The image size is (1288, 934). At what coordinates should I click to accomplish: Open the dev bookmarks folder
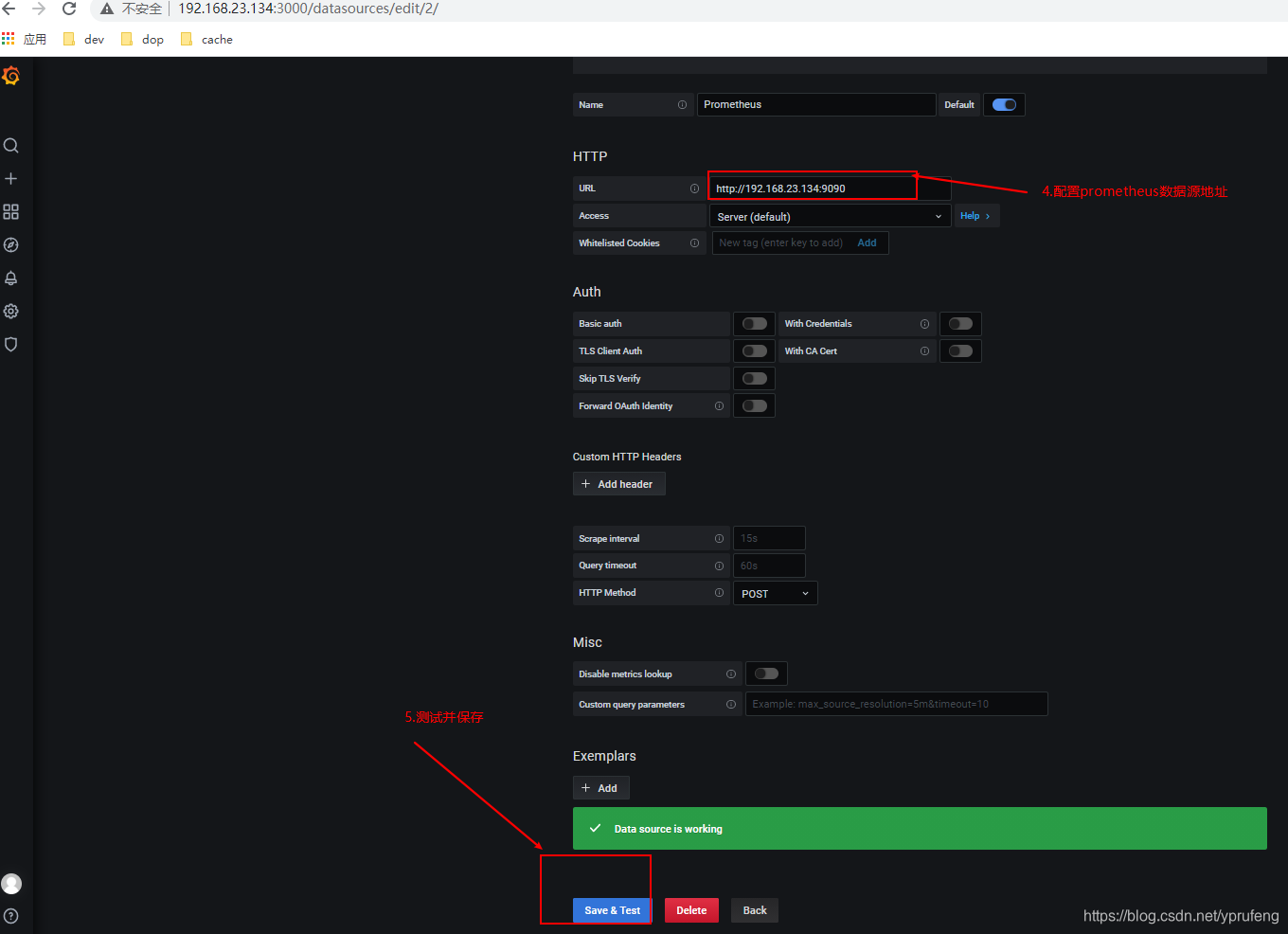tap(84, 39)
